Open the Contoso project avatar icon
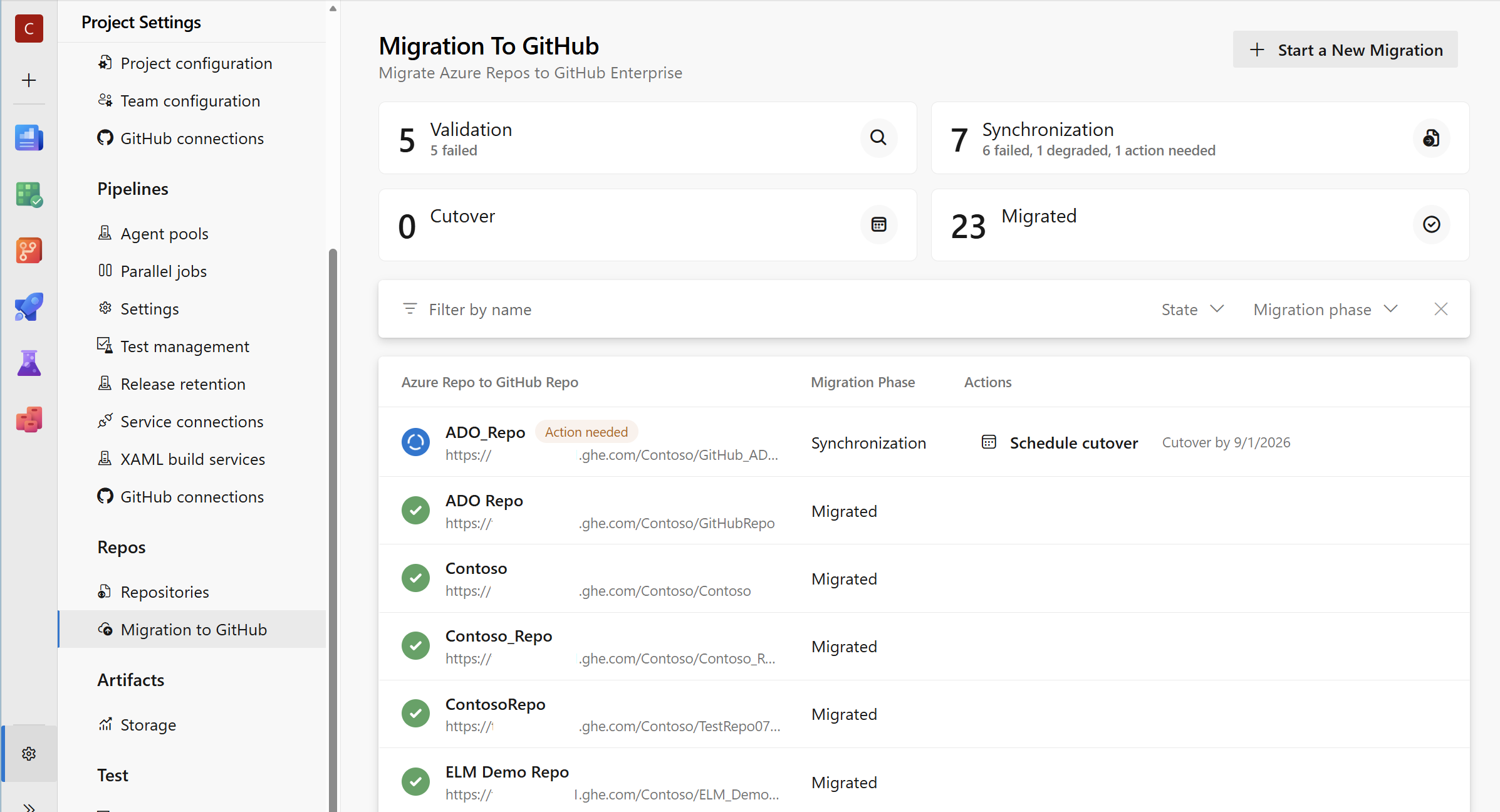Image resolution: width=1500 pixels, height=812 pixels. point(29,29)
